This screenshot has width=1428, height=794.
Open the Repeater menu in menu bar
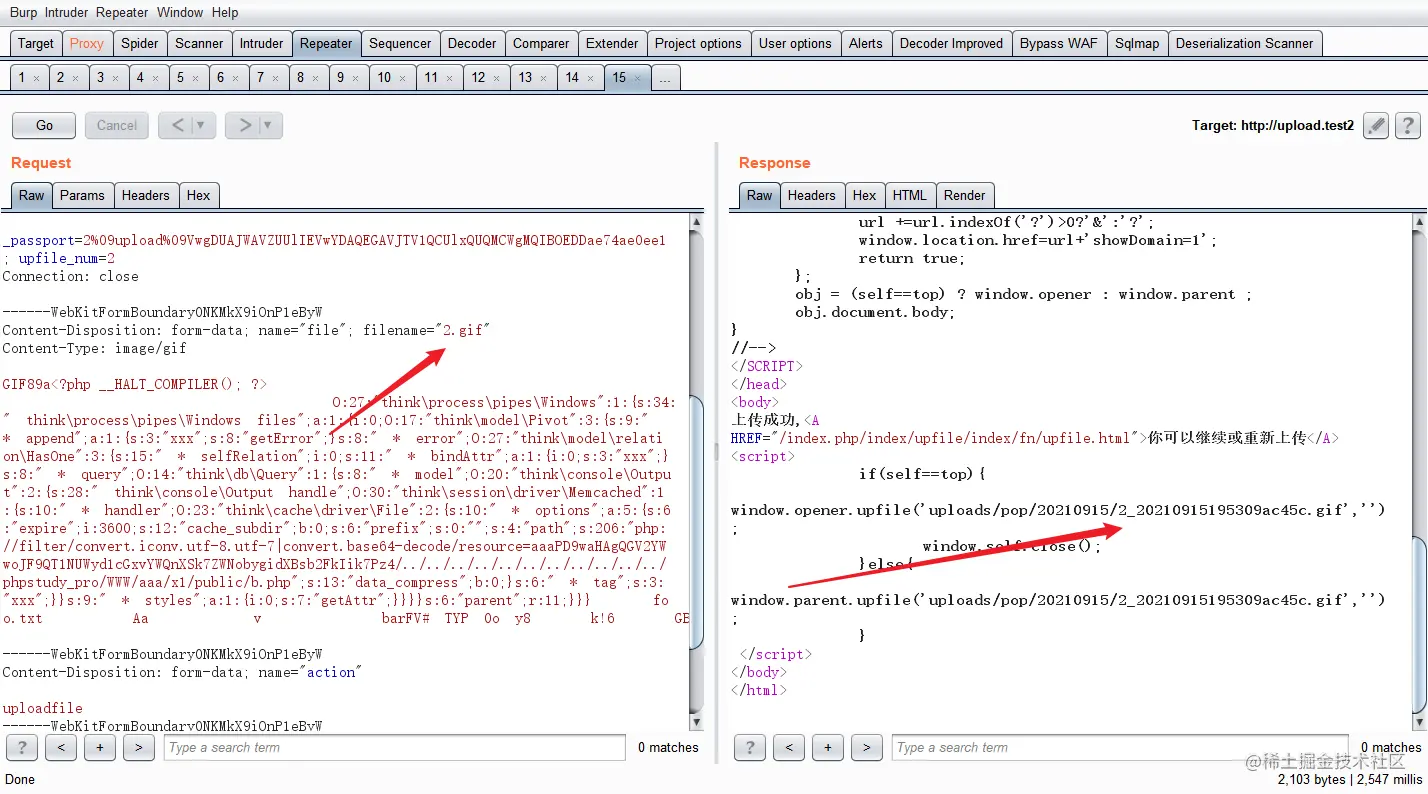coord(124,12)
